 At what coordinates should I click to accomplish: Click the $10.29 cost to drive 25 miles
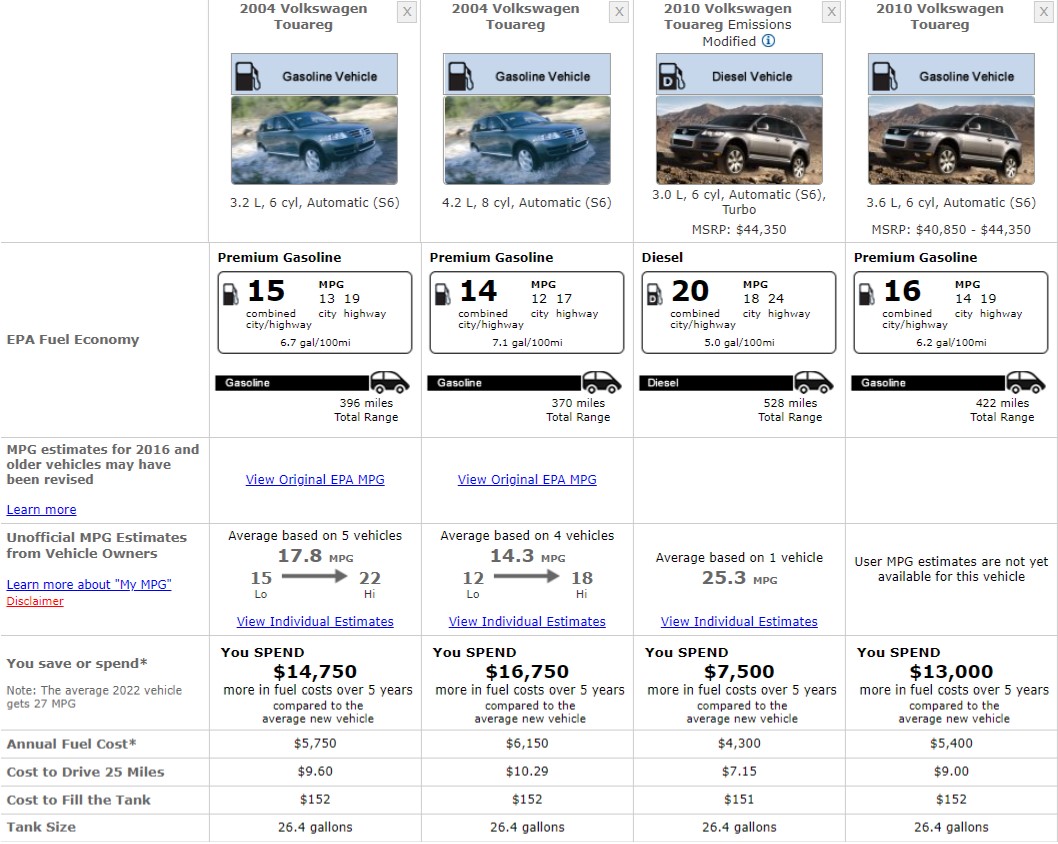pyautogui.click(x=527, y=771)
